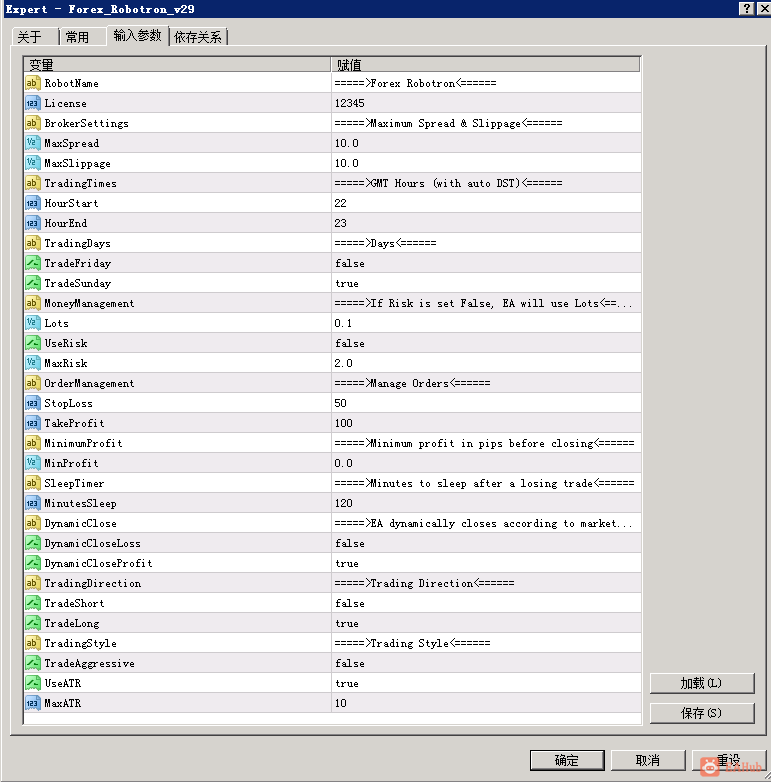Click the string icon beside RobotName
Screen dimensions: 771x782
[x=32, y=83]
